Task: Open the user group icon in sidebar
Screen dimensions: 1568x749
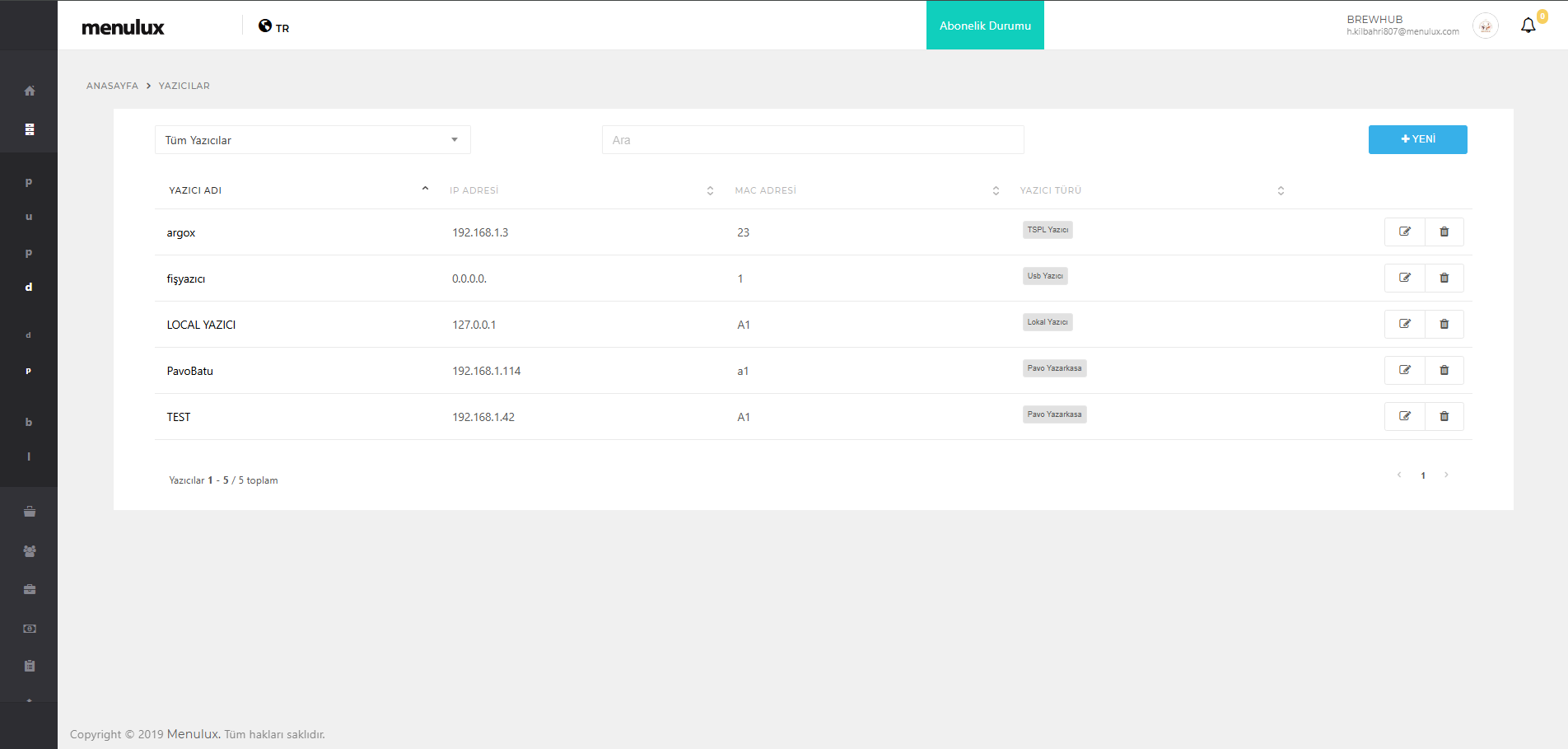Action: pos(30,551)
